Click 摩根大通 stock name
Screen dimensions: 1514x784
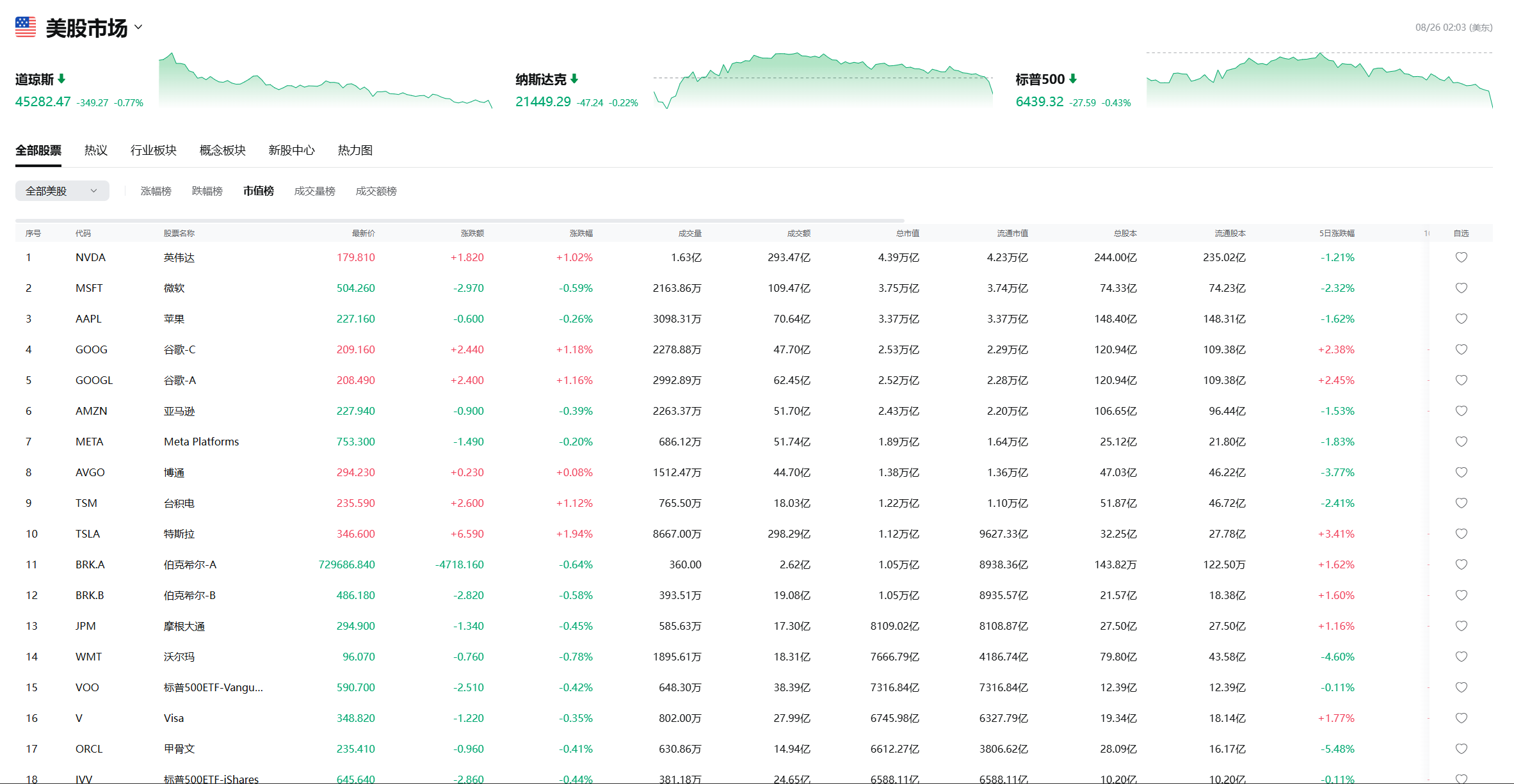point(184,626)
